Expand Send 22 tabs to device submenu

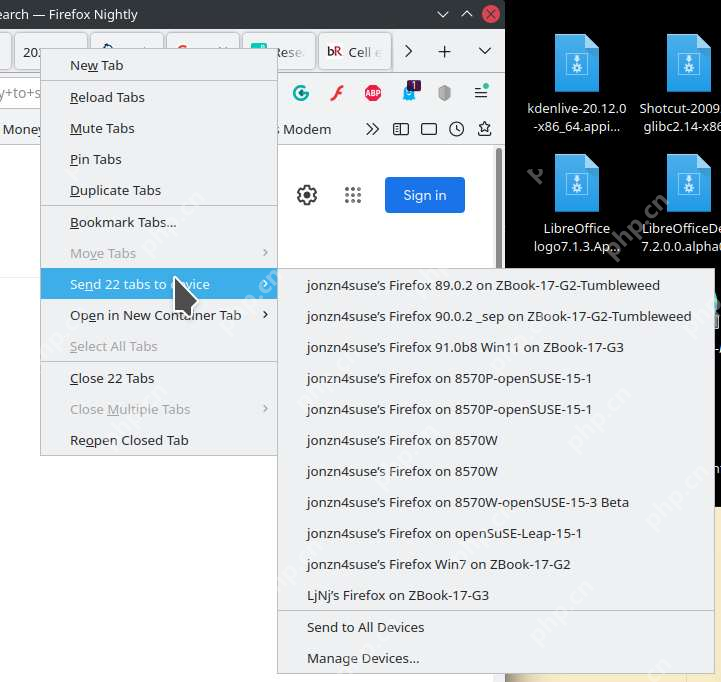click(159, 284)
